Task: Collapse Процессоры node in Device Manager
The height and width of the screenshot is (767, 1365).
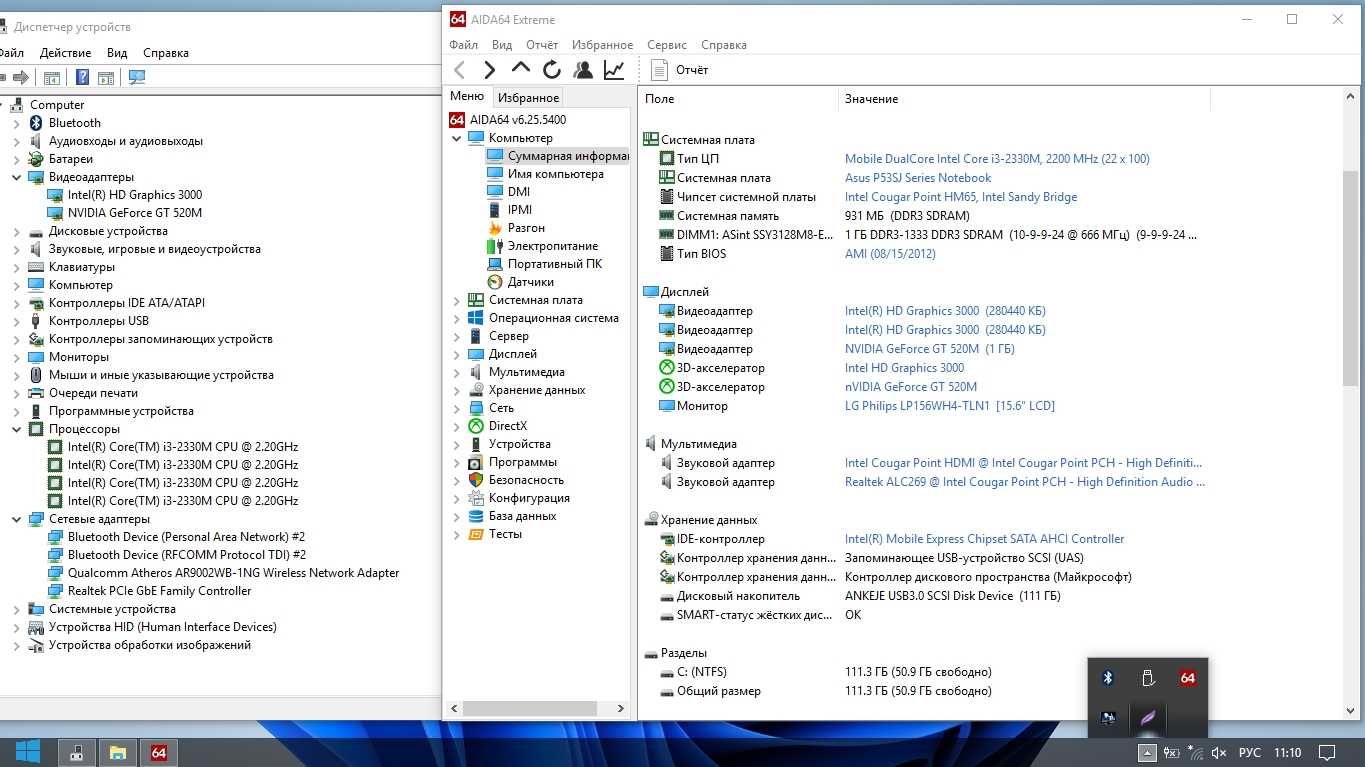Action: (x=16, y=429)
